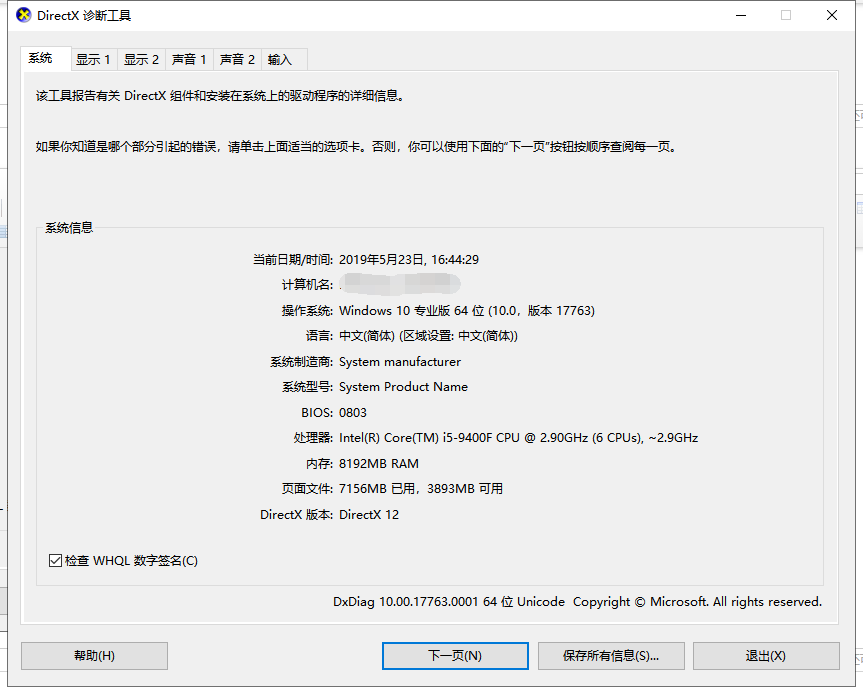The image size is (863, 694).
Task: Switch to the 显示 1 tab
Action: point(93,59)
